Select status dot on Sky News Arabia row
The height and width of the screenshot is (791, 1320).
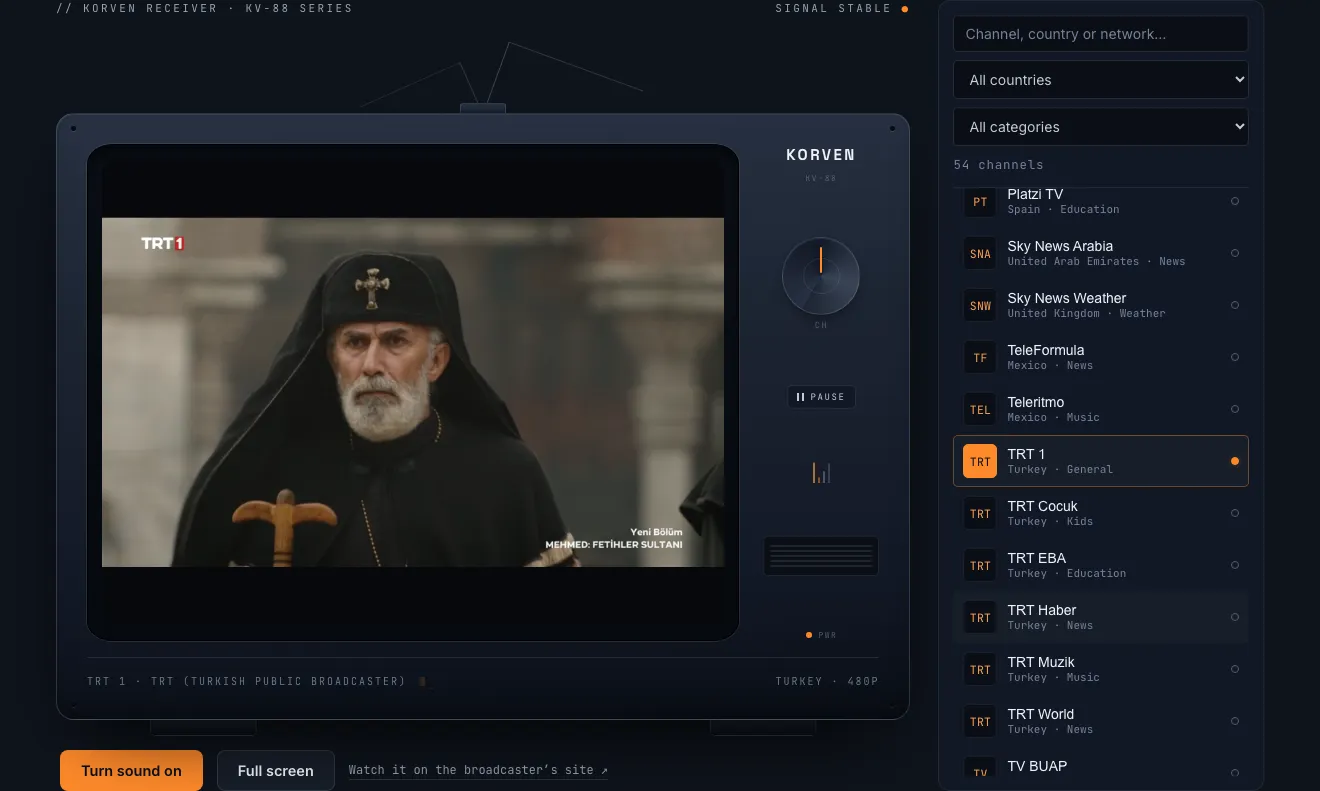click(1235, 253)
